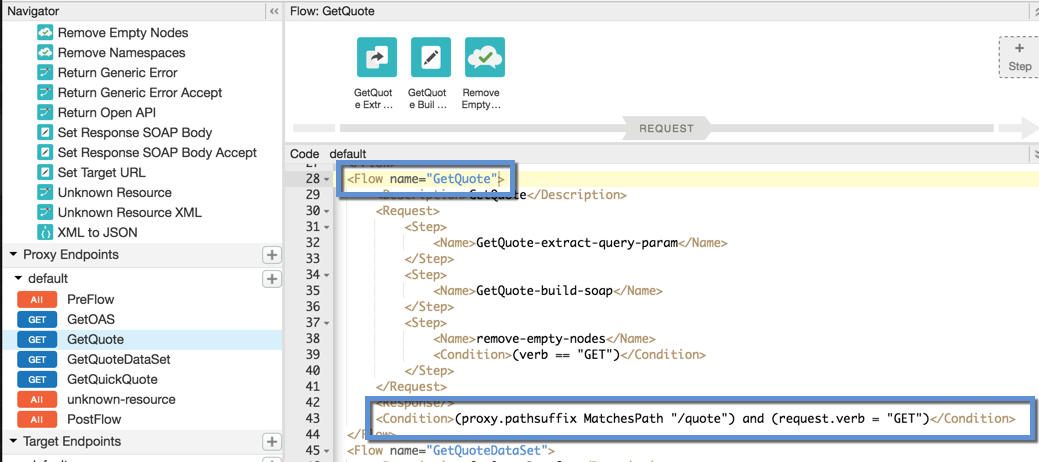The width and height of the screenshot is (1039, 462).
Task: Collapse the Target Endpoints section
Action: [14, 442]
